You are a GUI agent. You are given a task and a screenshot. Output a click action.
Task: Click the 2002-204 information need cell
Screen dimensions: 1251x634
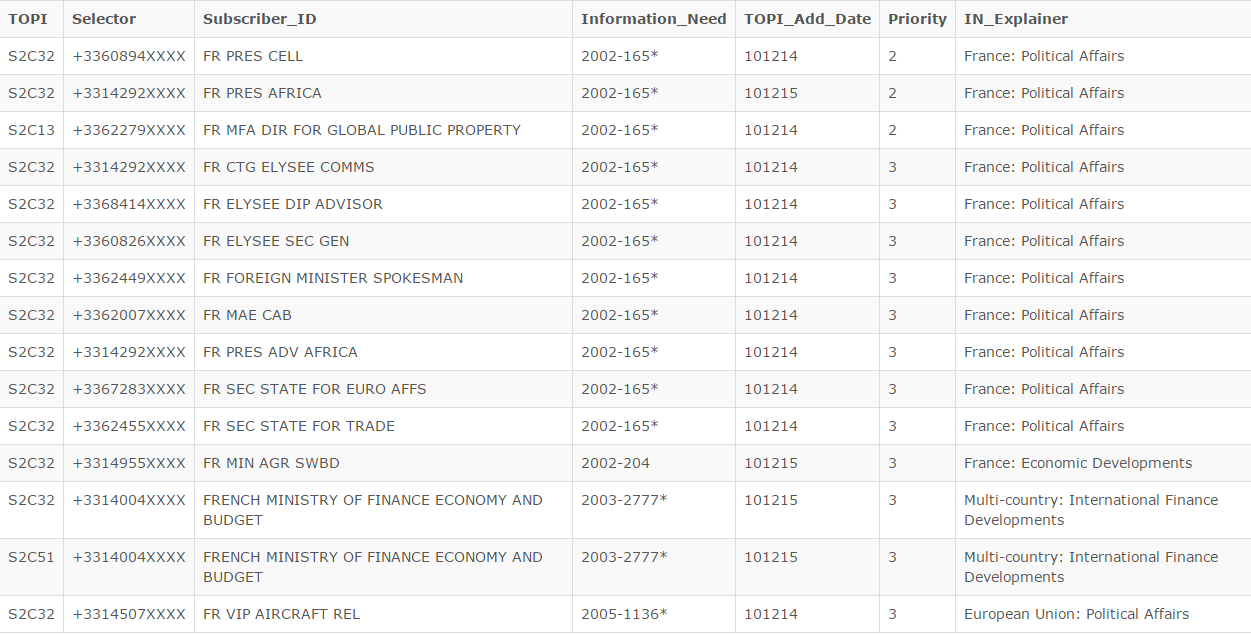pyautogui.click(x=616, y=463)
